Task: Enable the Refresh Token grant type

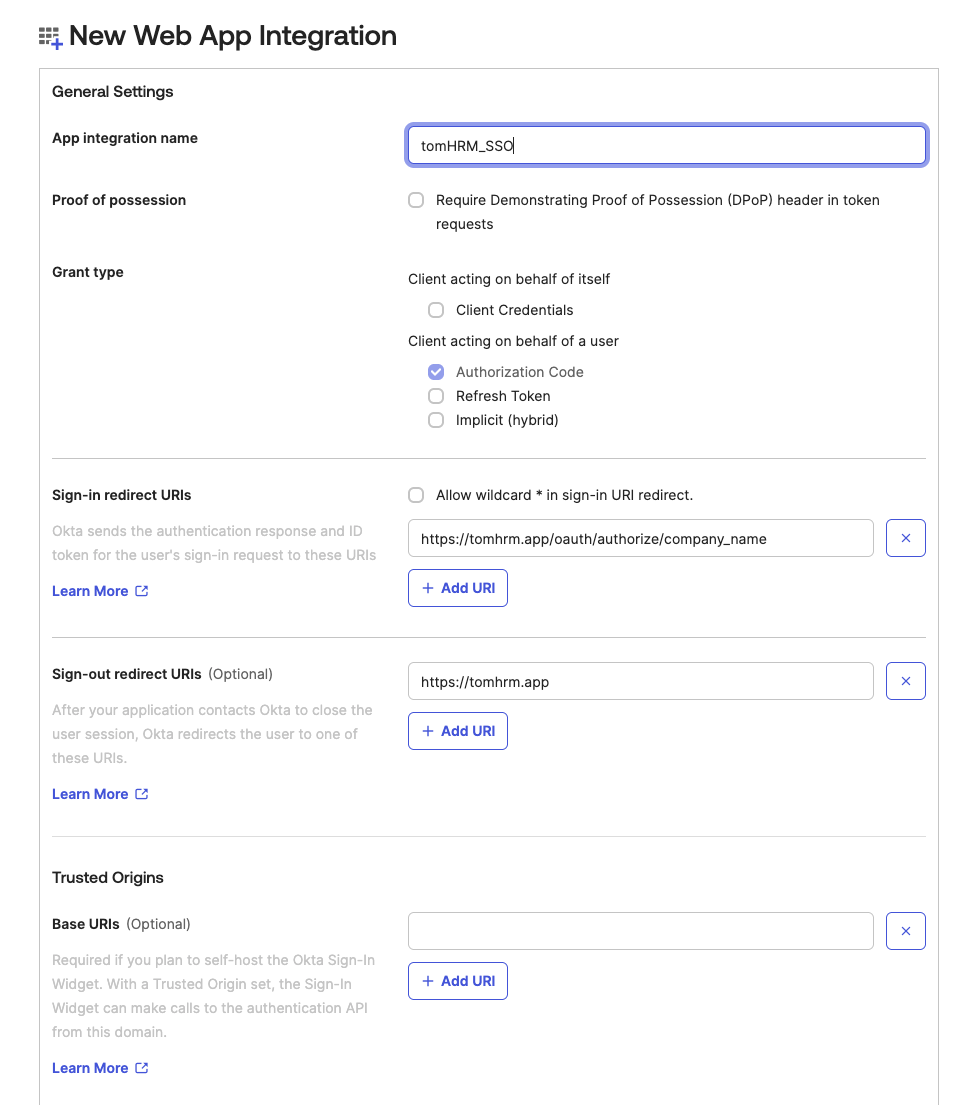Action: click(x=436, y=396)
